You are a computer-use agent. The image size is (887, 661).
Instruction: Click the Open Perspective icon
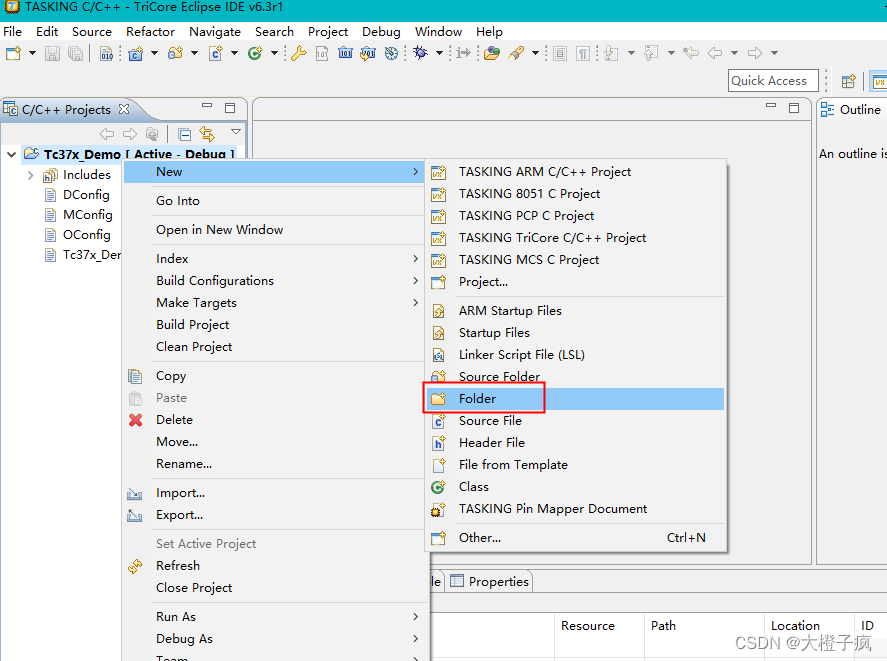point(848,81)
